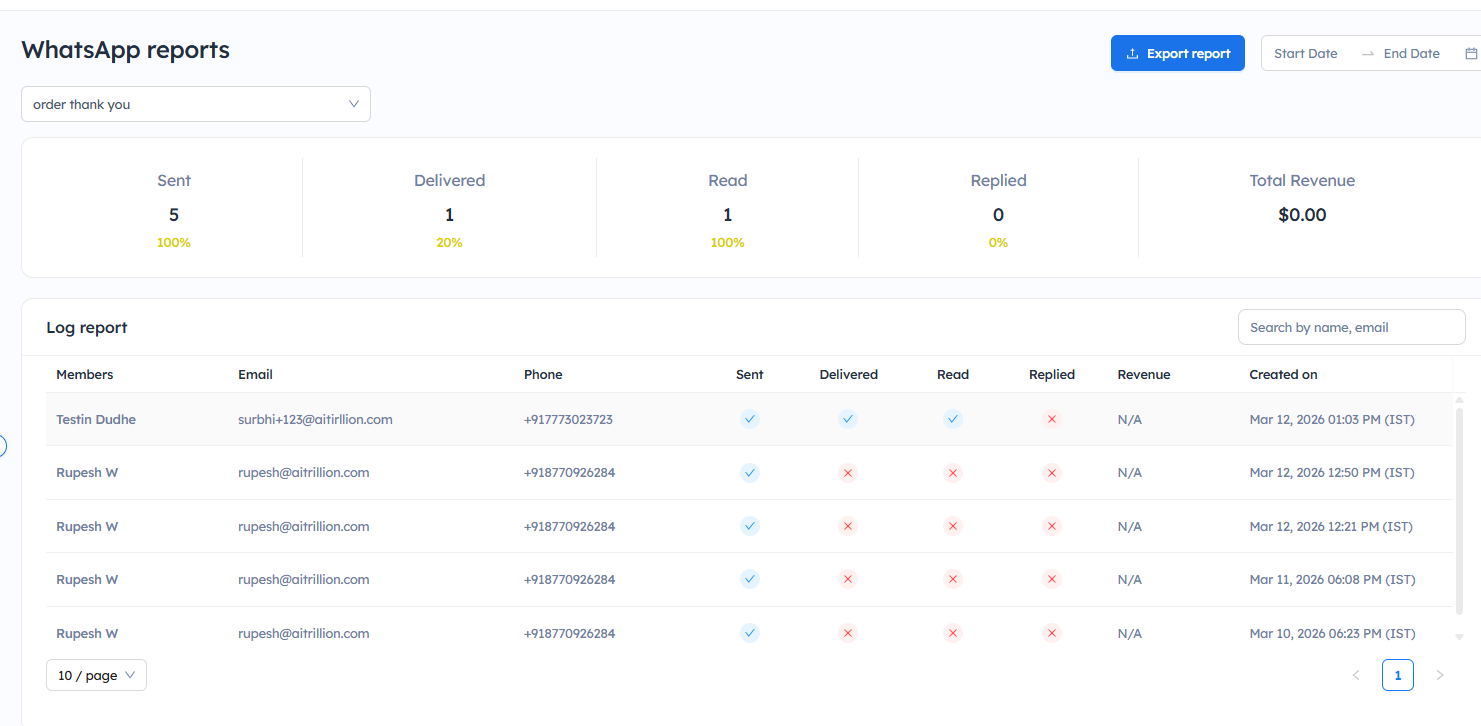Click Replied cross icon for Testin Dudhe
The image size is (1481, 726).
pyautogui.click(x=1051, y=420)
